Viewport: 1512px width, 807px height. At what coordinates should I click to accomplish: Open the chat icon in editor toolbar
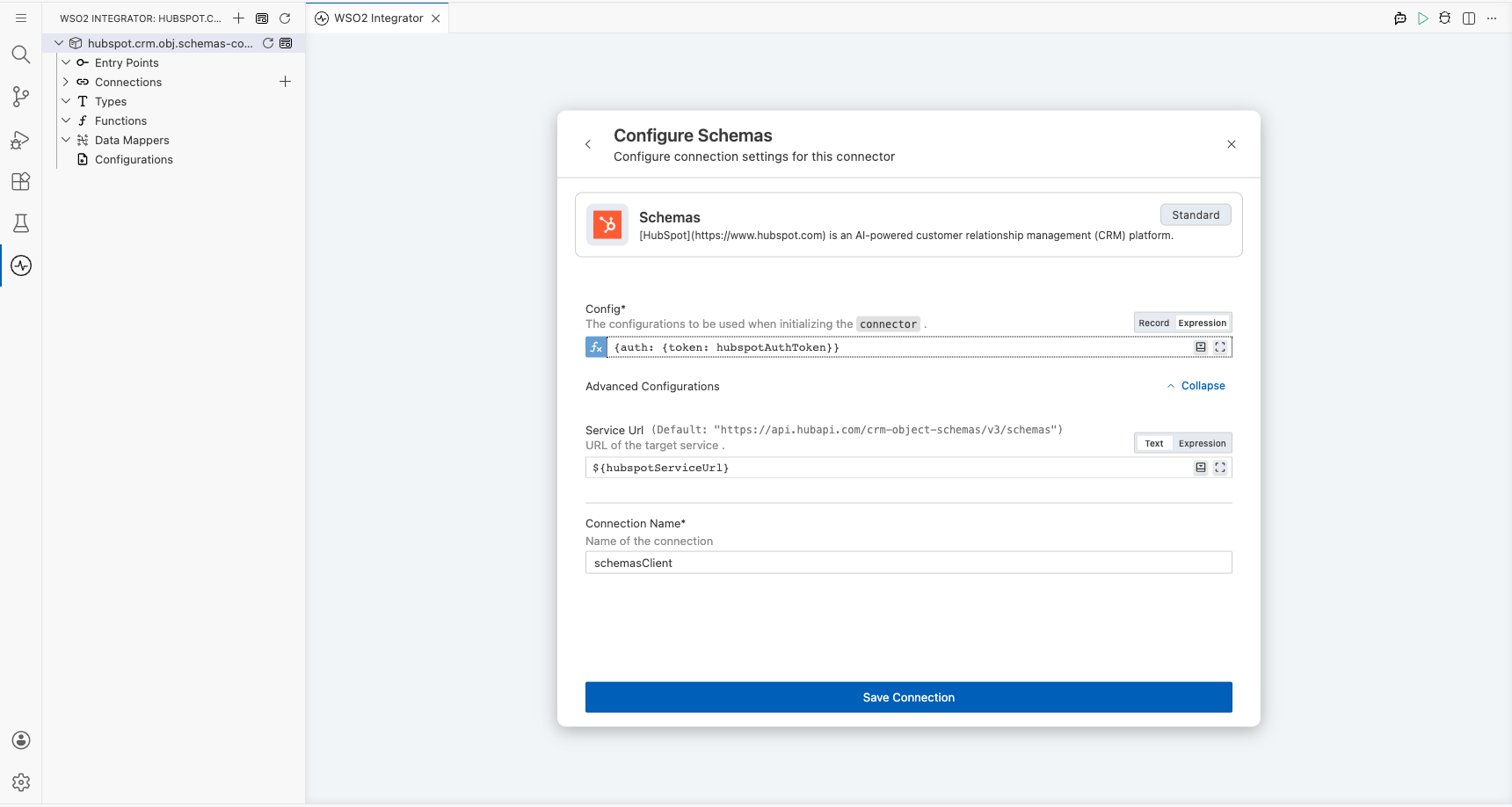[x=1400, y=18]
